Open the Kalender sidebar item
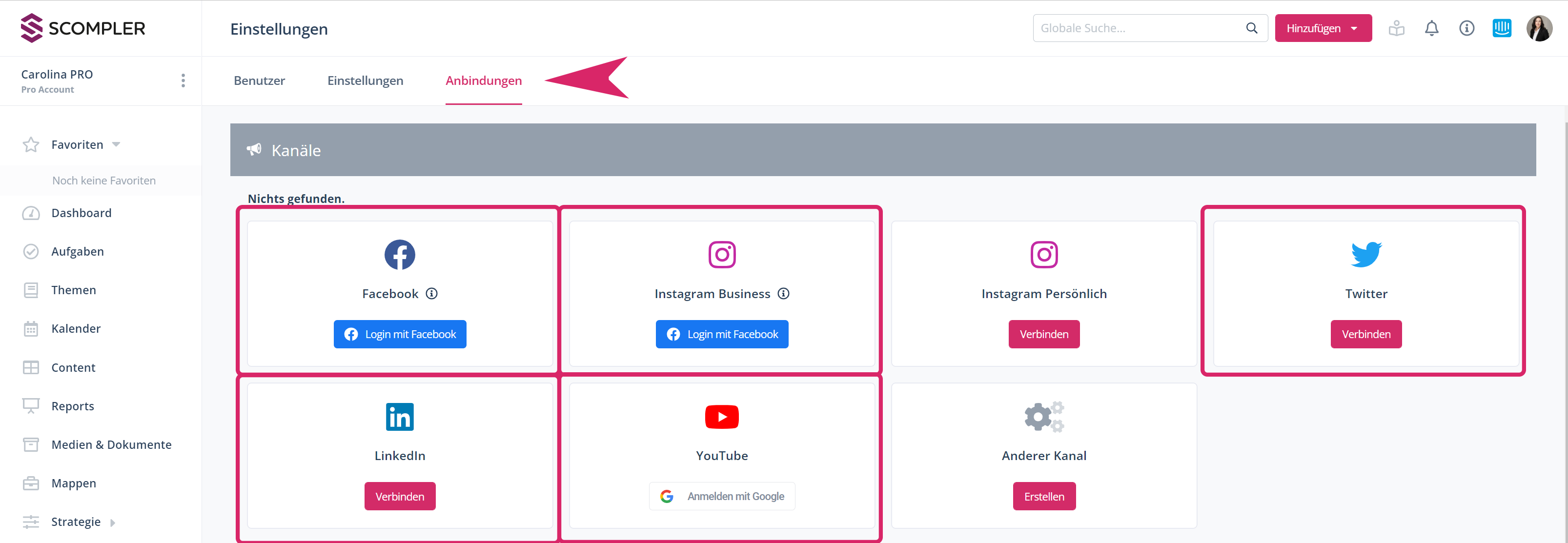The image size is (1568, 543). (76, 329)
